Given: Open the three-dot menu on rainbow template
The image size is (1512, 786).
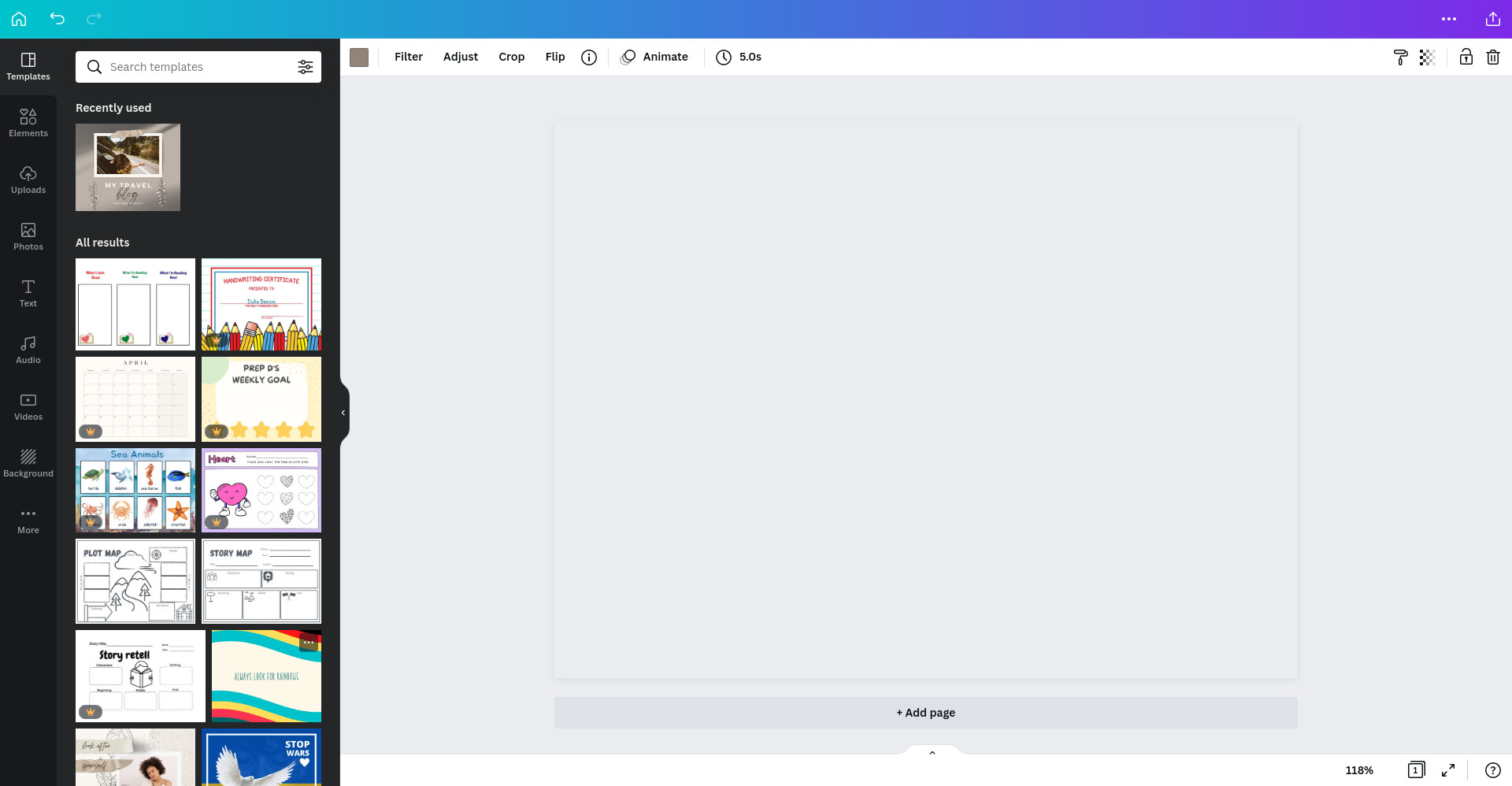Looking at the screenshot, I should pyautogui.click(x=308, y=643).
